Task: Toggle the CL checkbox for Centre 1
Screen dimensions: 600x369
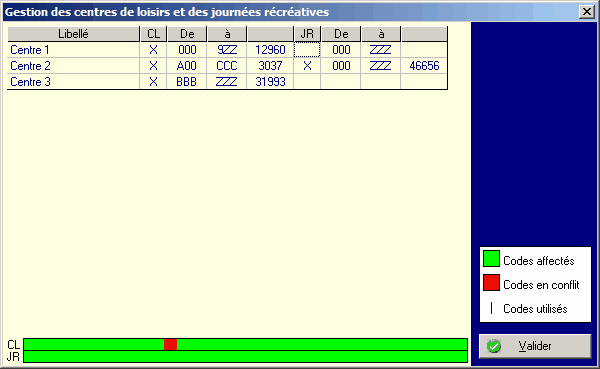Action: [153, 50]
